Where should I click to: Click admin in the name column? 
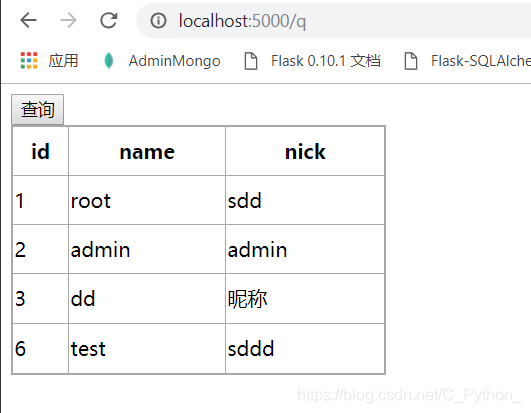click(x=147, y=249)
